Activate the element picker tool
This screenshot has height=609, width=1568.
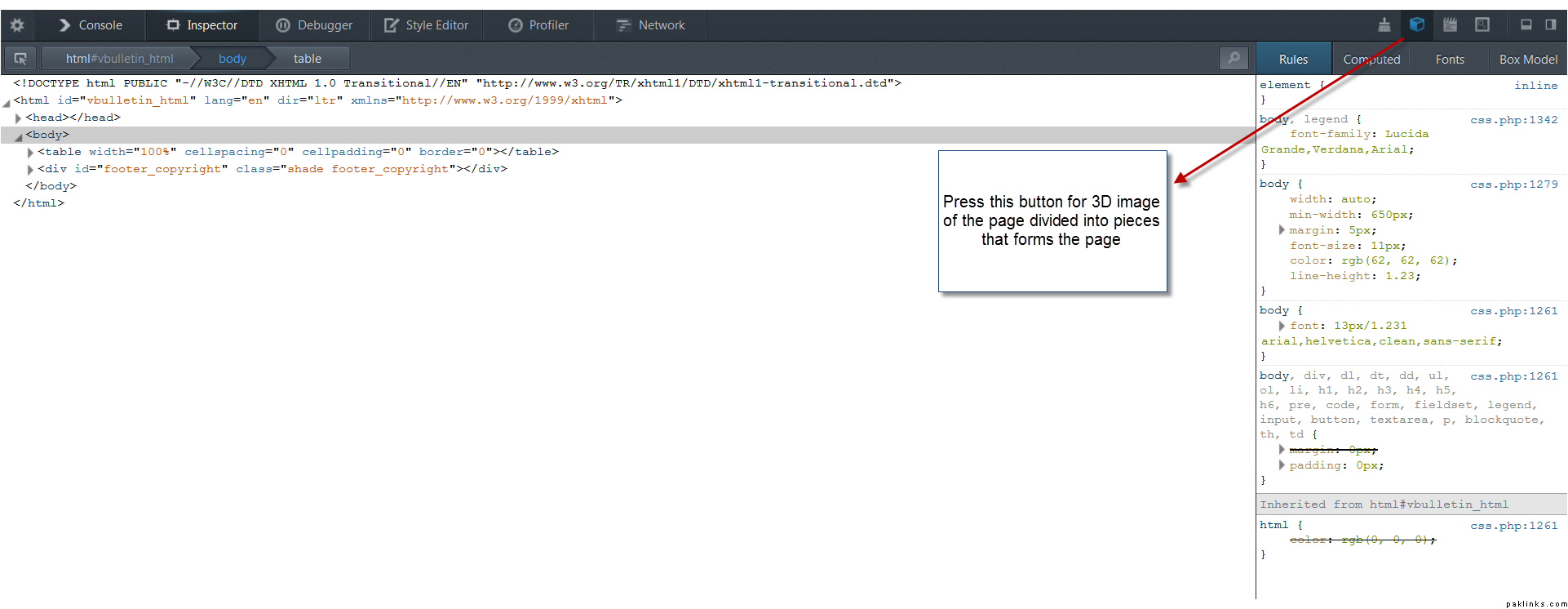(20, 59)
